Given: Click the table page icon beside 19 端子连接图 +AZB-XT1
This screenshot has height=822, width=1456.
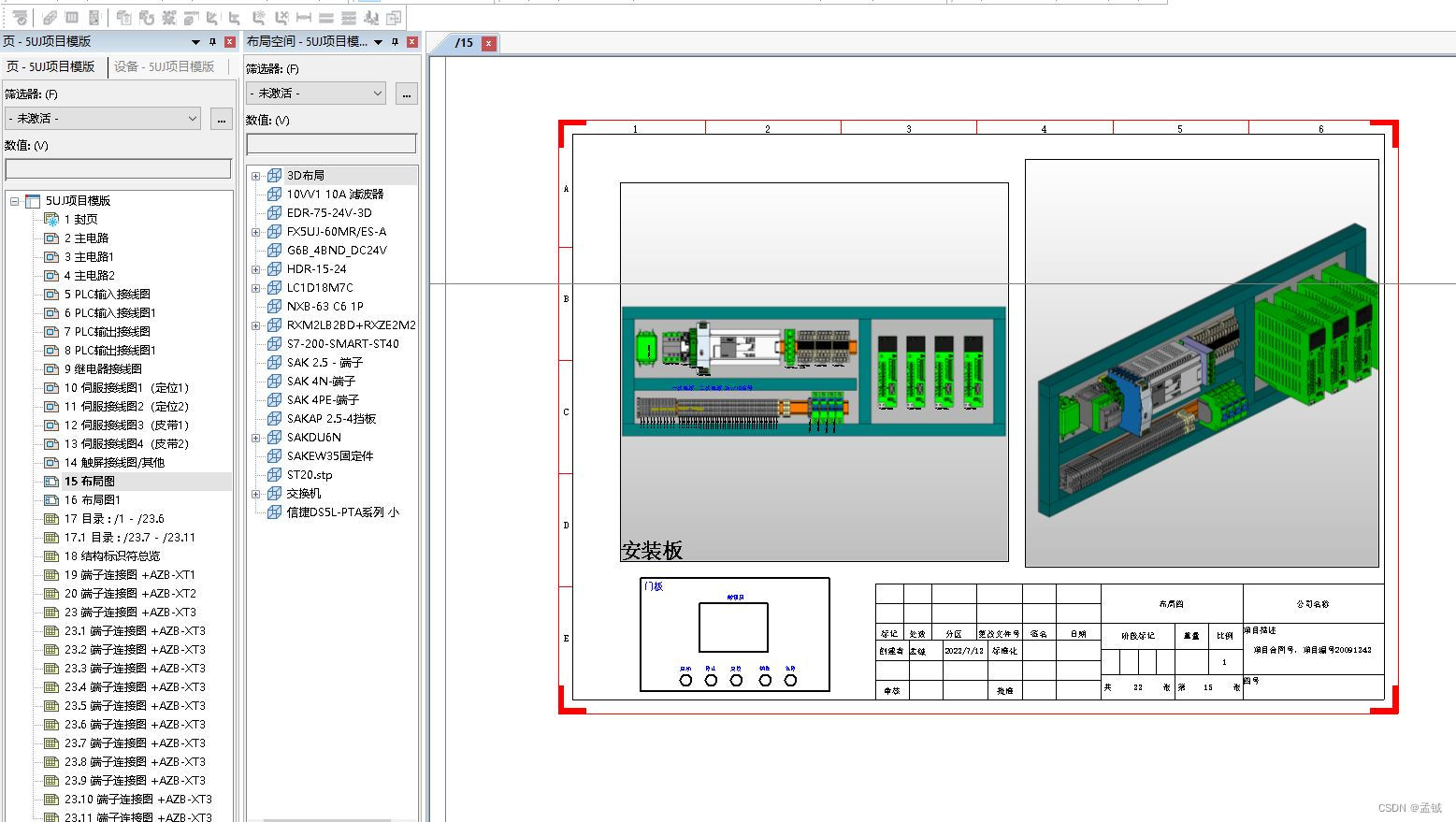Looking at the screenshot, I should [x=51, y=574].
